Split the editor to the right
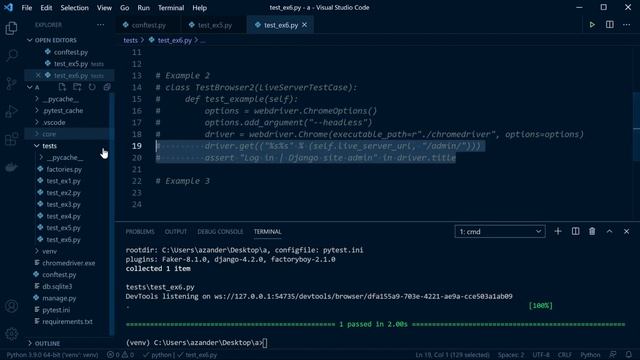 (609, 25)
